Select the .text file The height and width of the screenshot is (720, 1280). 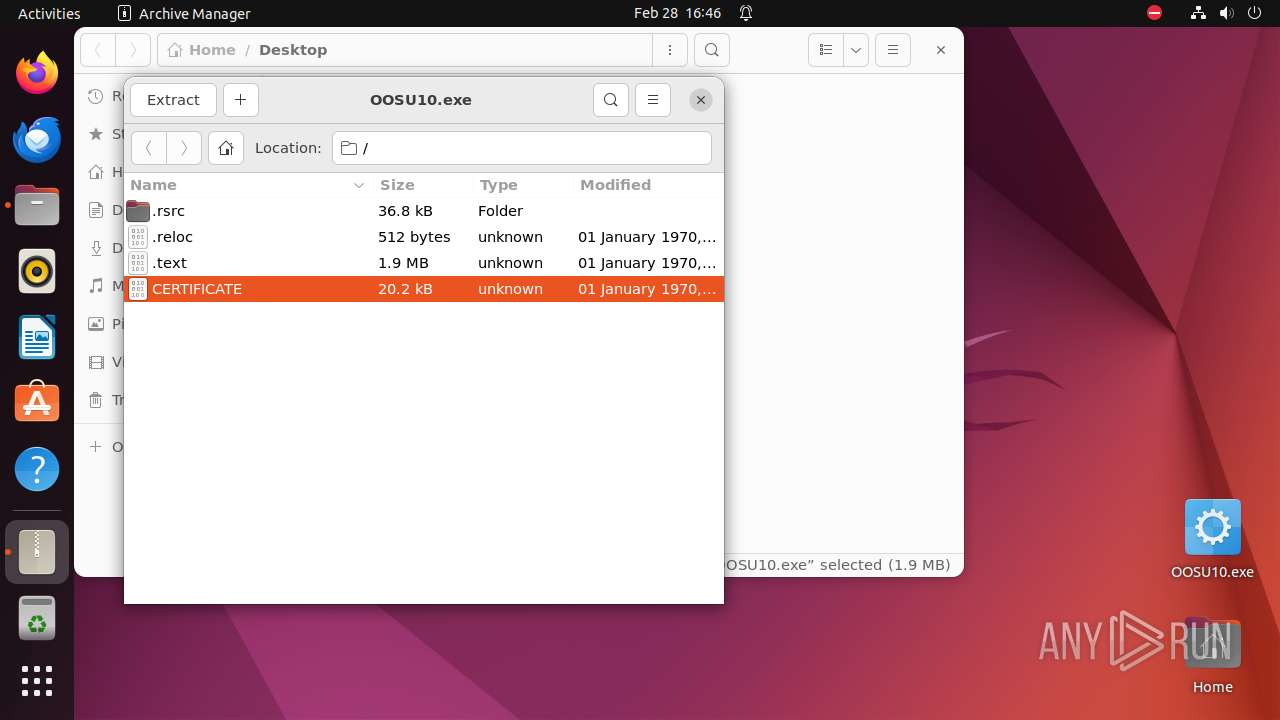pyautogui.click(x=424, y=263)
